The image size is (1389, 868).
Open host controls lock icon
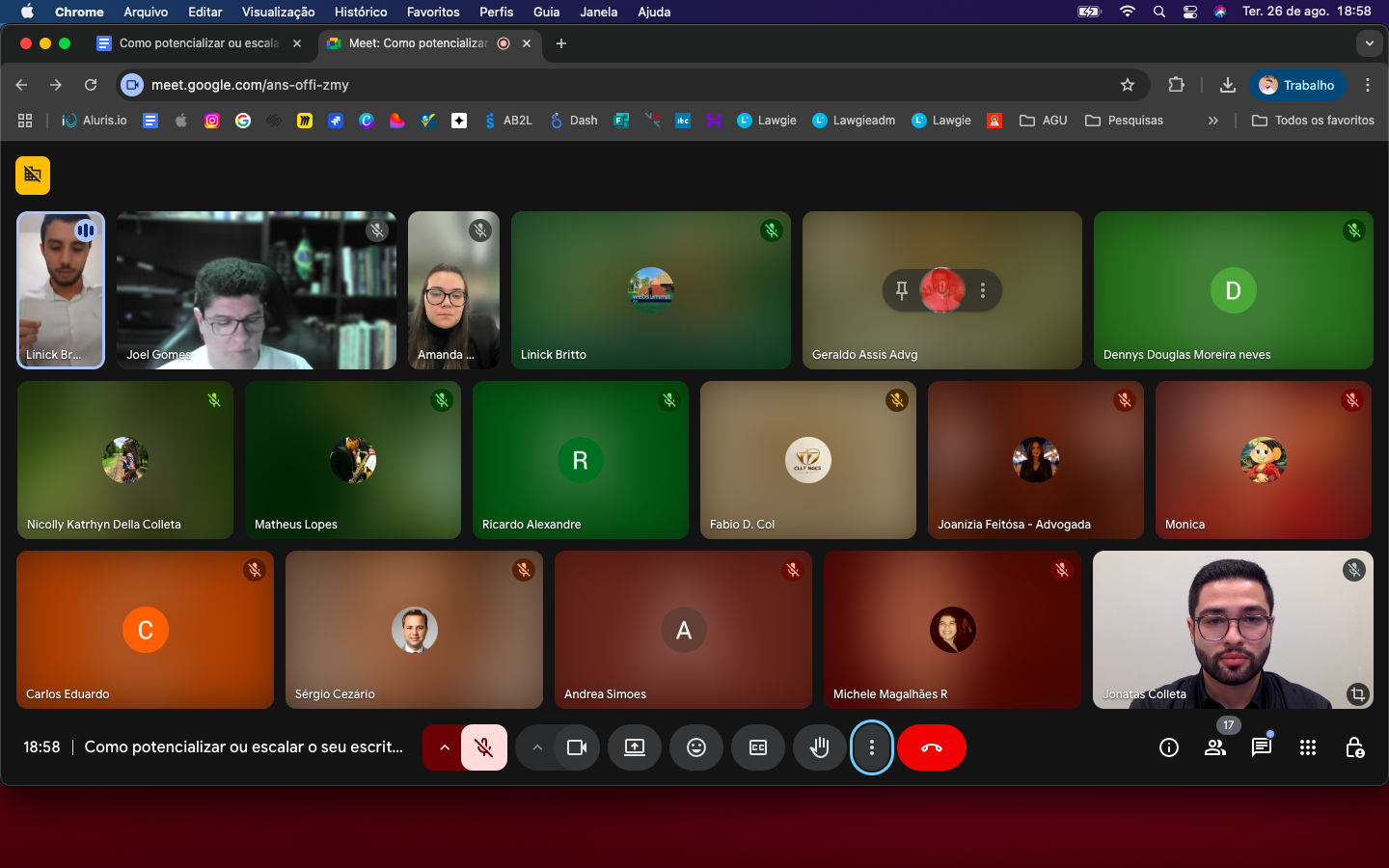(1353, 747)
